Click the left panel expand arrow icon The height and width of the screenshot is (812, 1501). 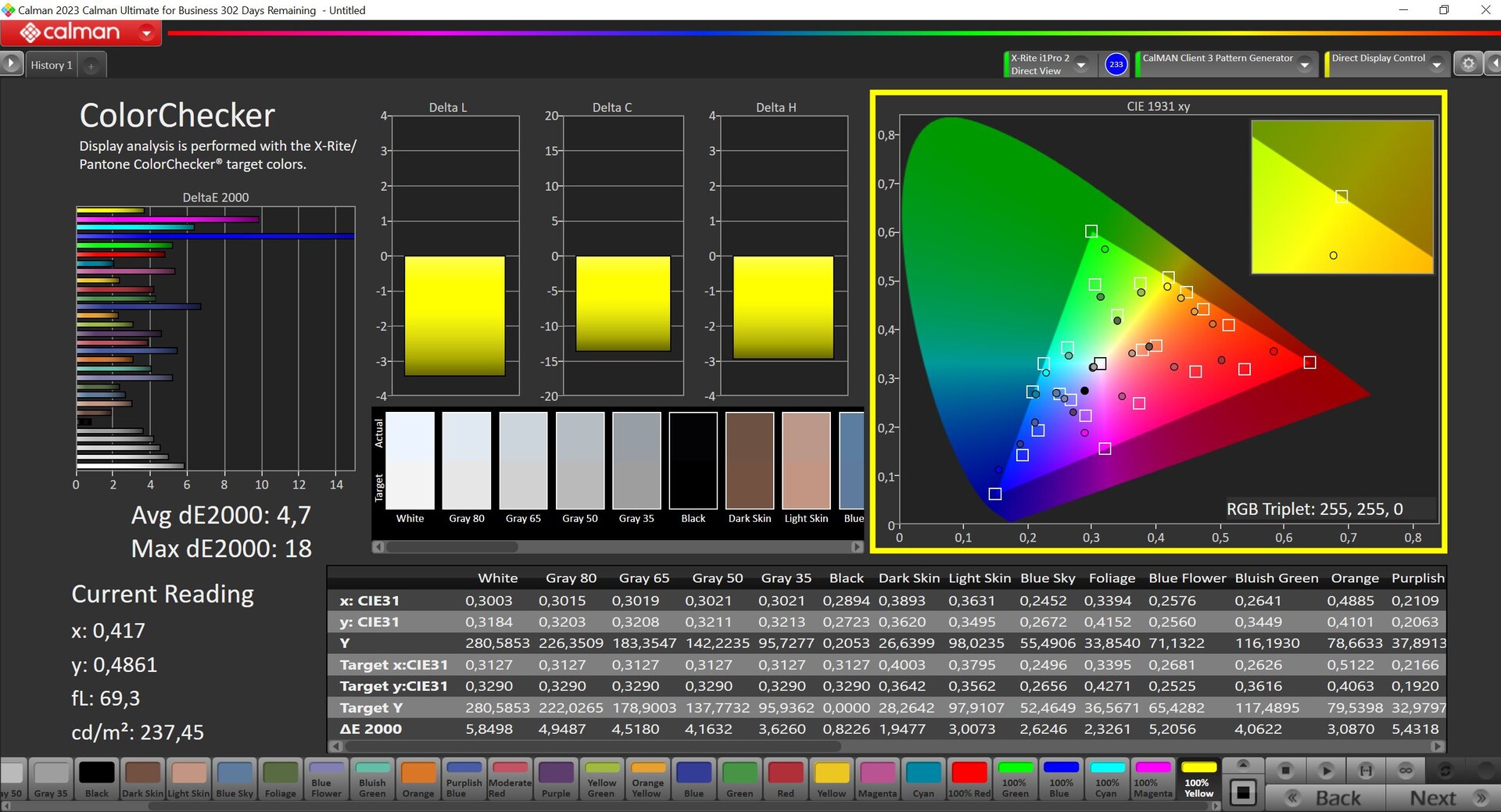coord(11,63)
